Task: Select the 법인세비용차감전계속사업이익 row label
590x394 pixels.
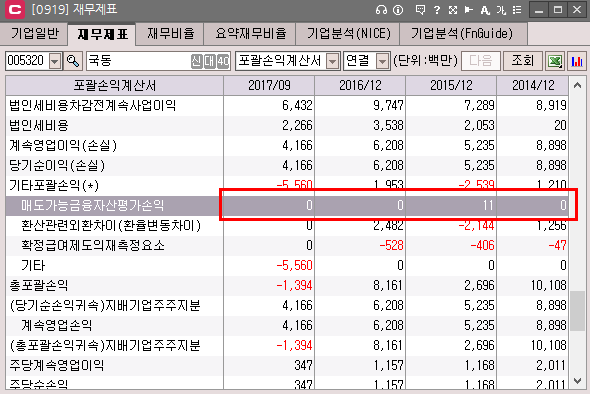Action: pos(92,105)
